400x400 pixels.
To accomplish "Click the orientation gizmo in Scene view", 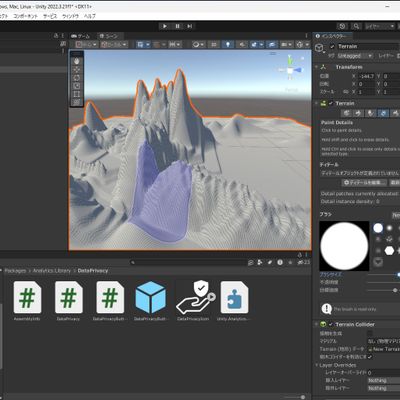I will point(291,69).
